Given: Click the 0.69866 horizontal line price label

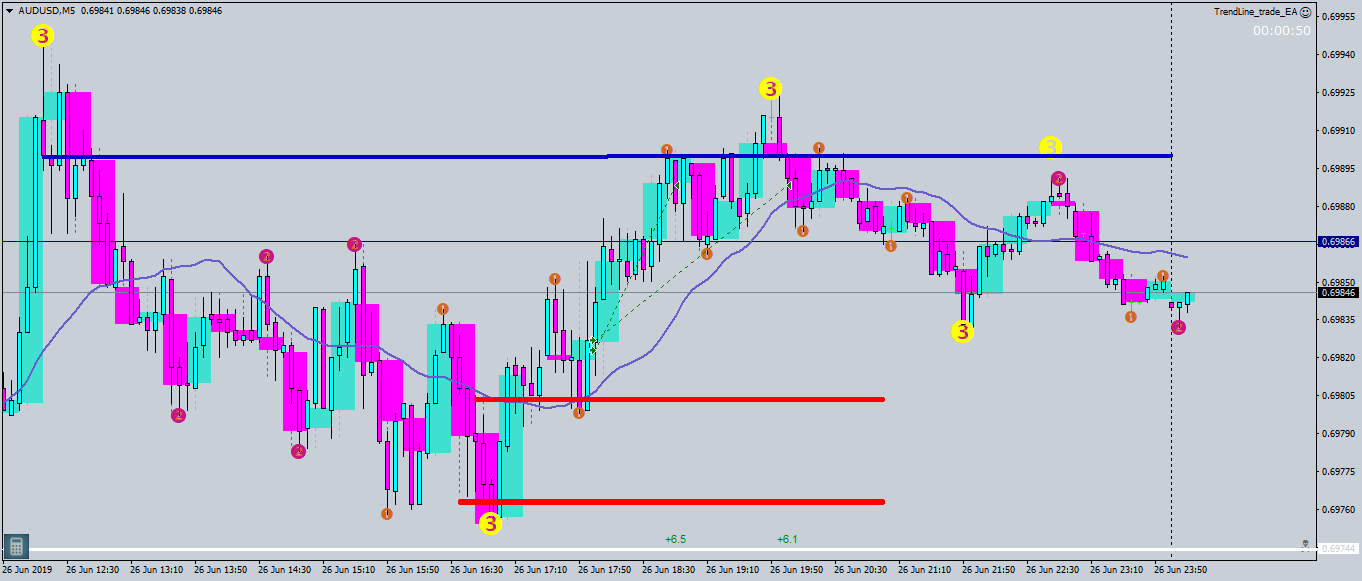Looking at the screenshot, I should 1338,241.
